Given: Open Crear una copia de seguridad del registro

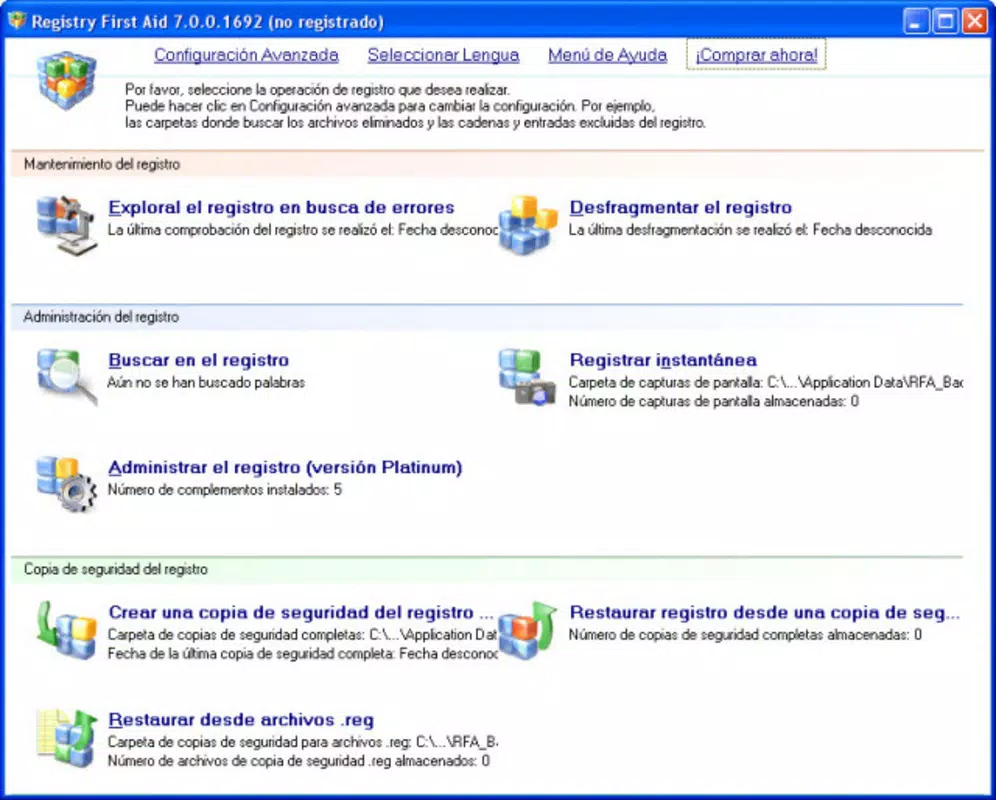Looking at the screenshot, I should tap(301, 613).
